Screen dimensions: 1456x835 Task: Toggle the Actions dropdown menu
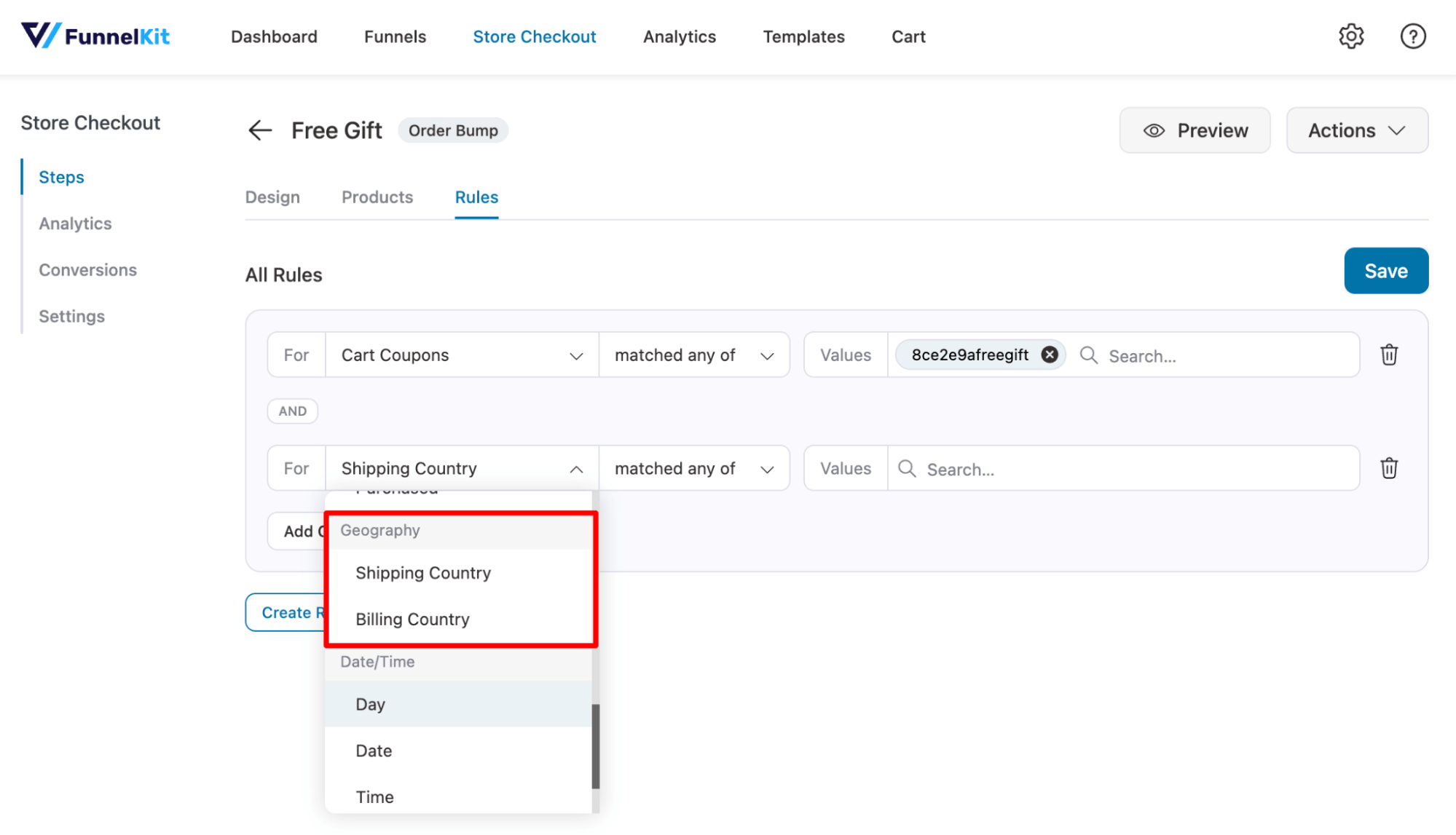[x=1355, y=130]
